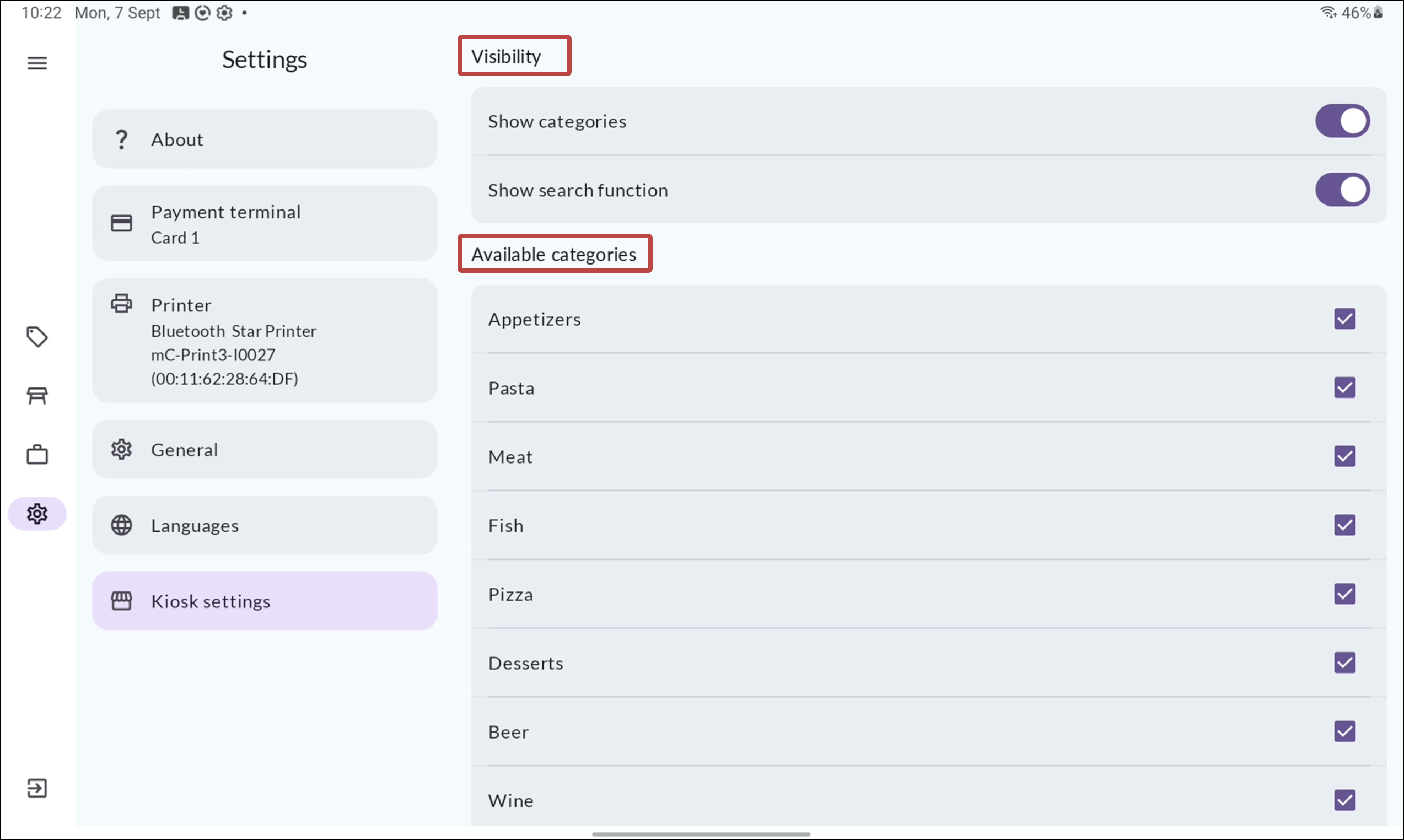The width and height of the screenshot is (1404, 840).
Task: Click the printer icon in Printer card
Action: tap(121, 304)
